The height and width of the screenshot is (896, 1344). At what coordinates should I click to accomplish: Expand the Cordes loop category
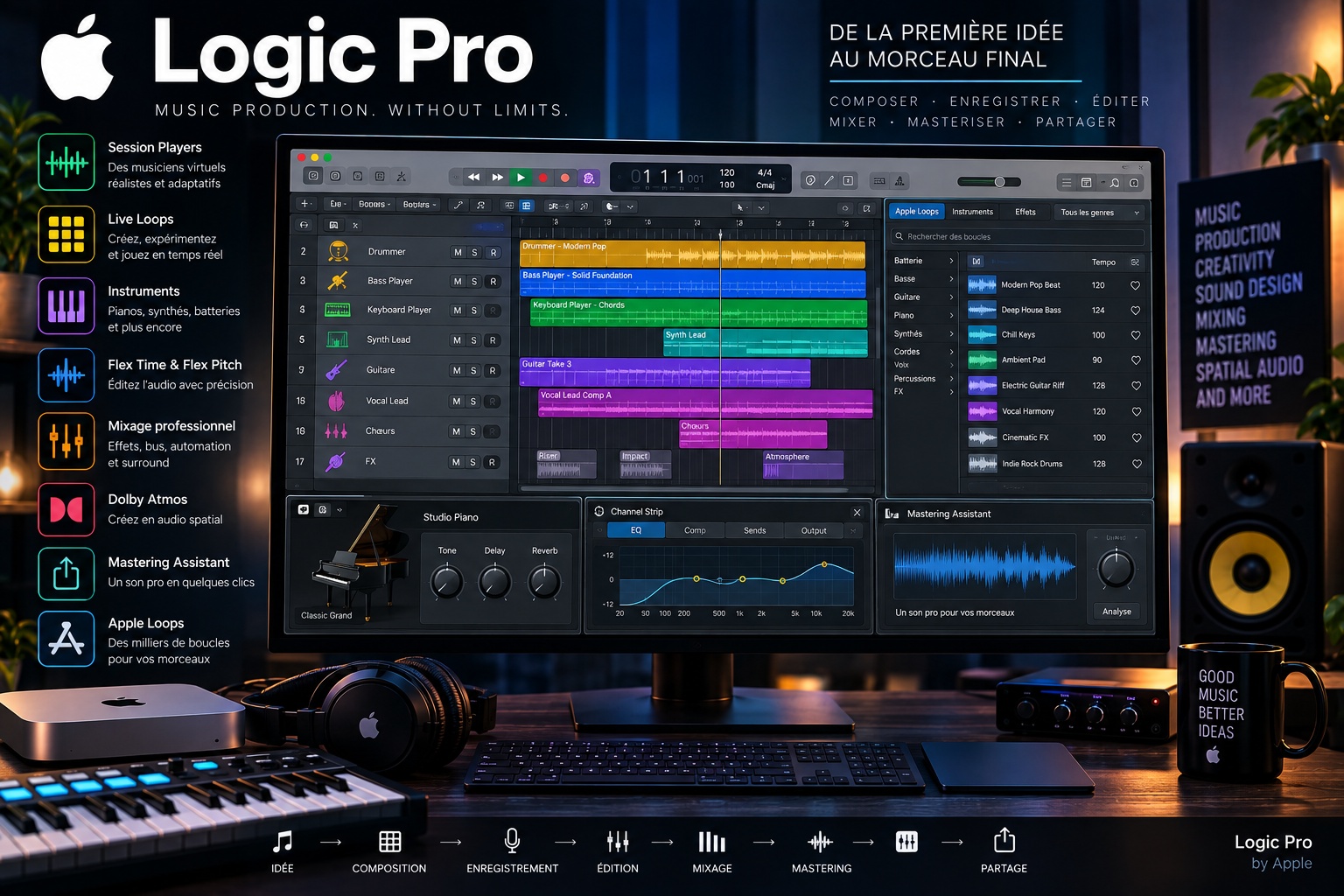click(x=951, y=352)
